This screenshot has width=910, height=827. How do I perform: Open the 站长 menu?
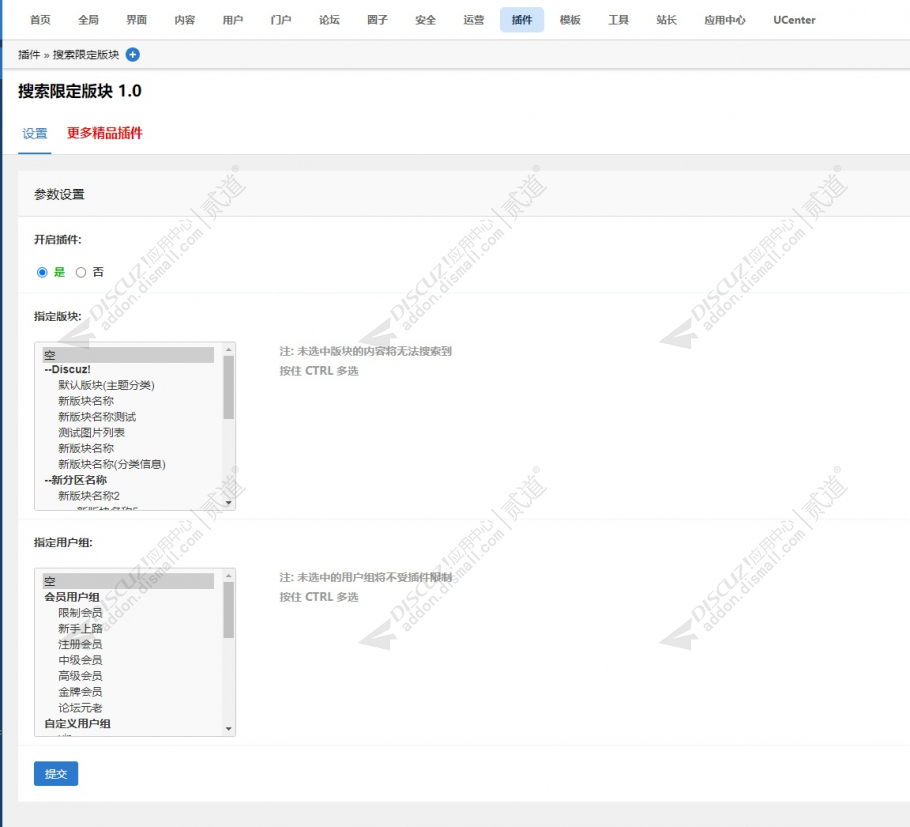666,20
